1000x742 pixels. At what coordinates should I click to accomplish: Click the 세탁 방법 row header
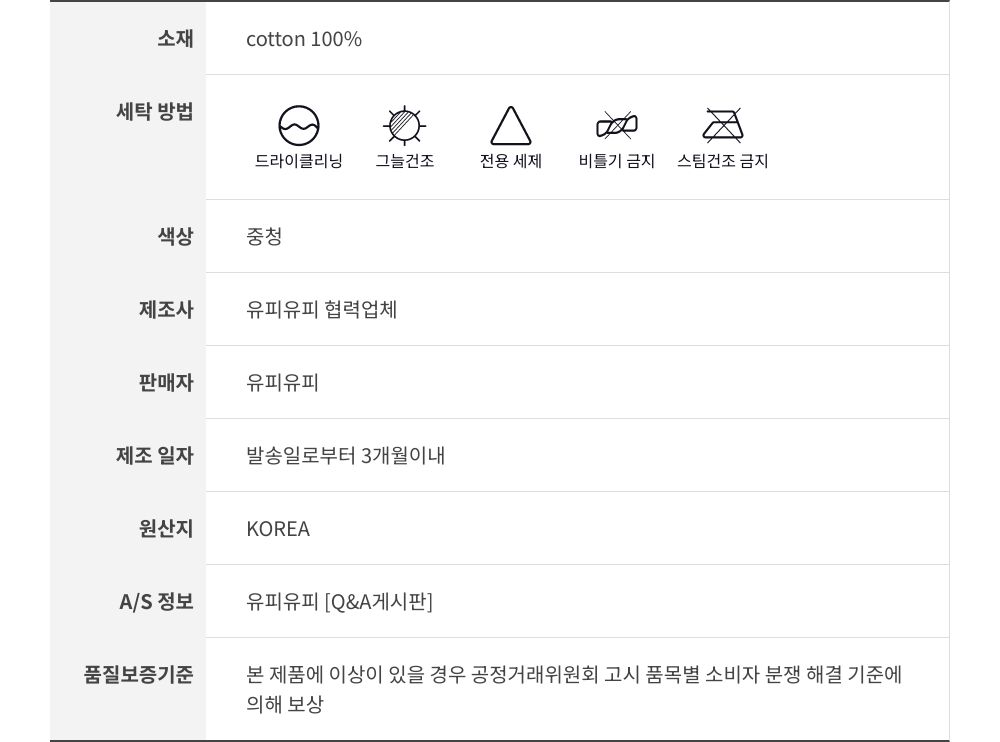click(155, 111)
